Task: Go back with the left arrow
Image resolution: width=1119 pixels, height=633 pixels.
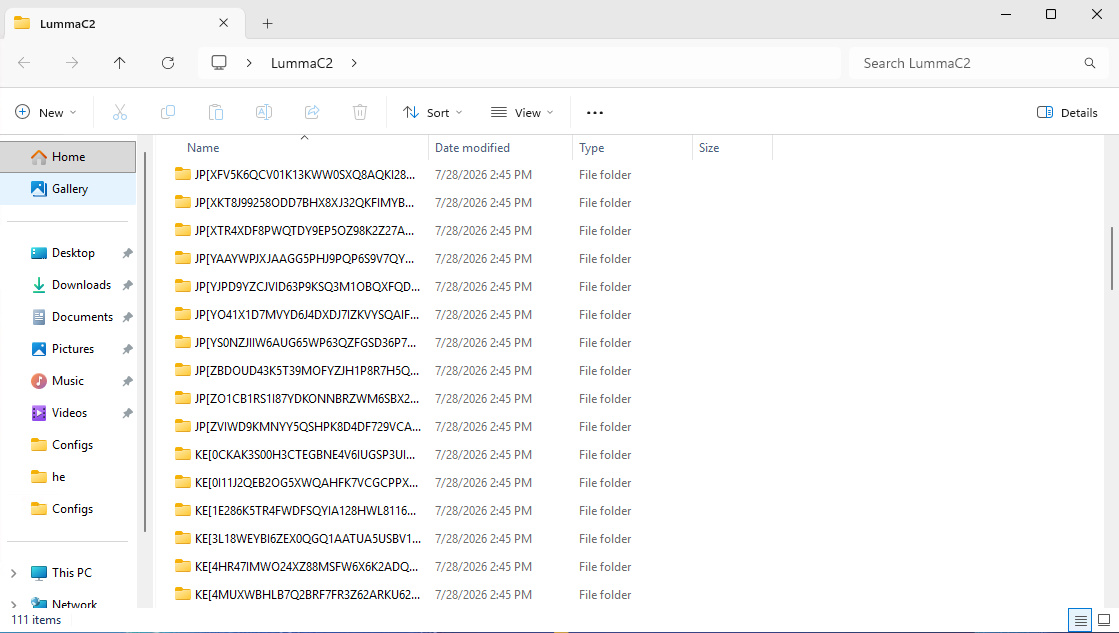Action: 24,63
